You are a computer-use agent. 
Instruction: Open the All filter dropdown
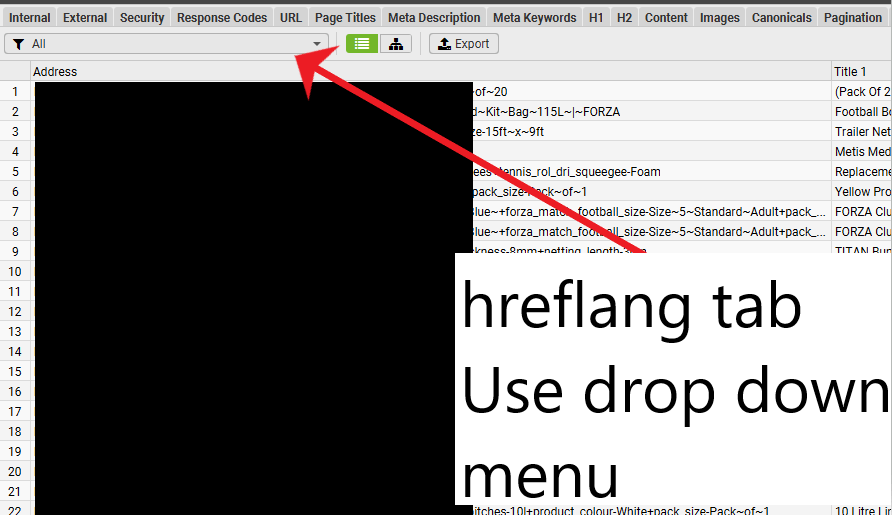[x=166, y=44]
